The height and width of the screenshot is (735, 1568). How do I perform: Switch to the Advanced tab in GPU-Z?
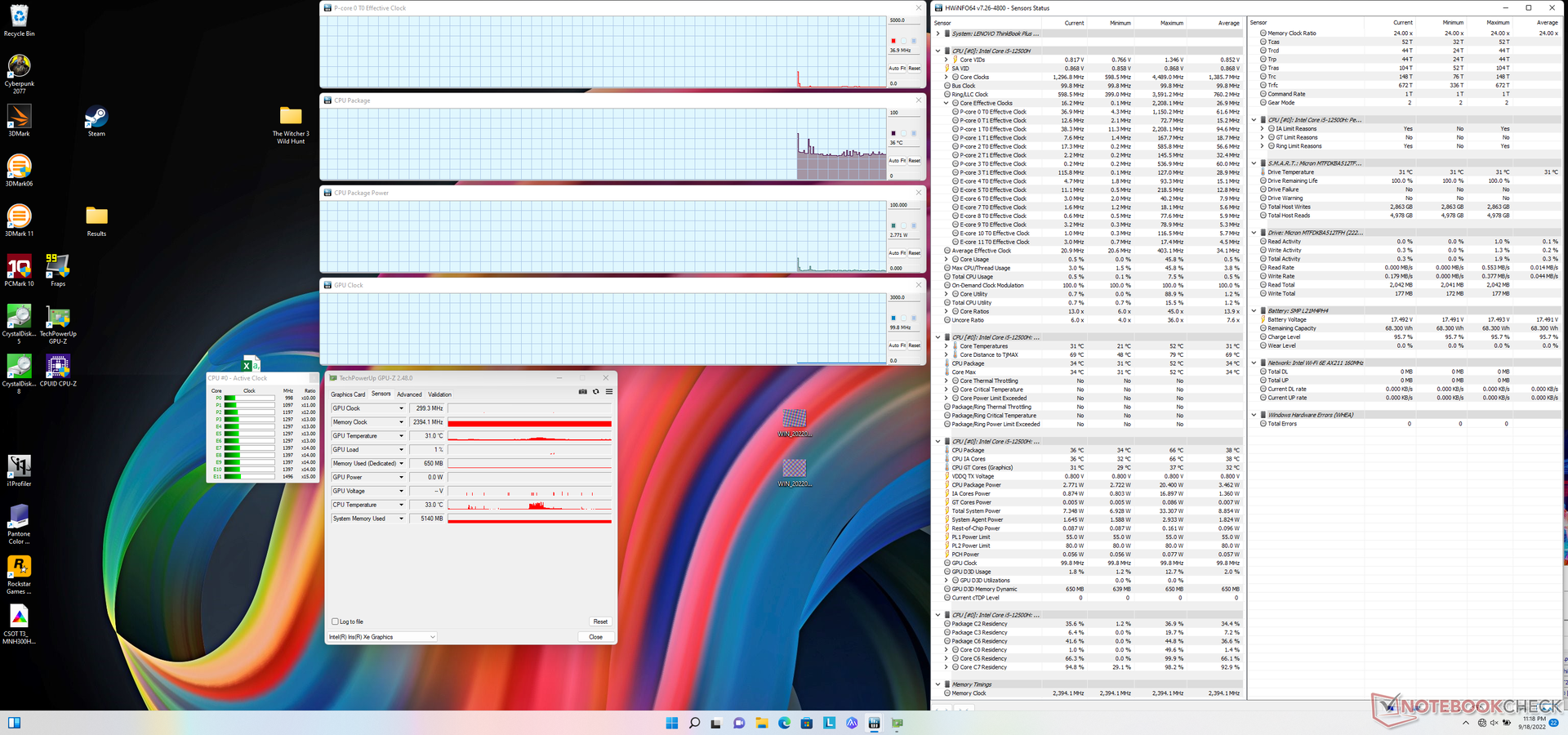(409, 394)
